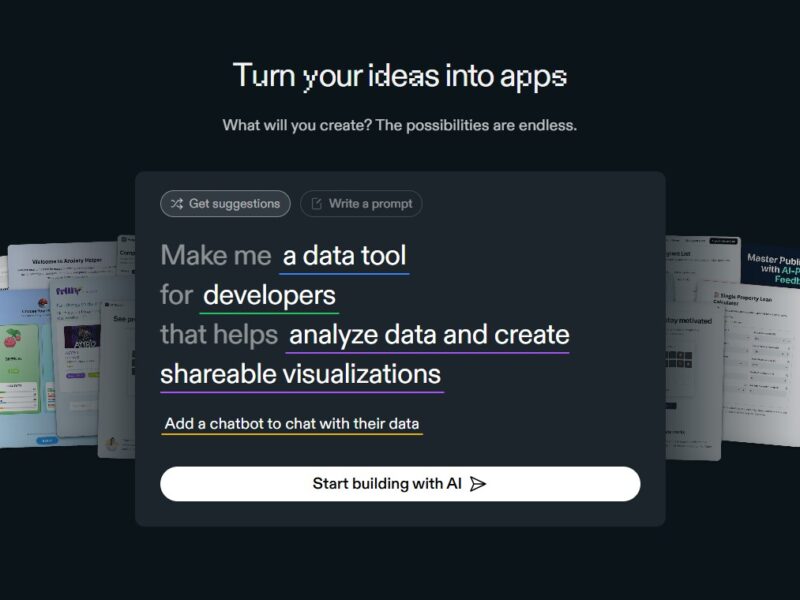Click the shuffle icon in Get suggestions
Screen dimensions: 800x600
pos(177,204)
